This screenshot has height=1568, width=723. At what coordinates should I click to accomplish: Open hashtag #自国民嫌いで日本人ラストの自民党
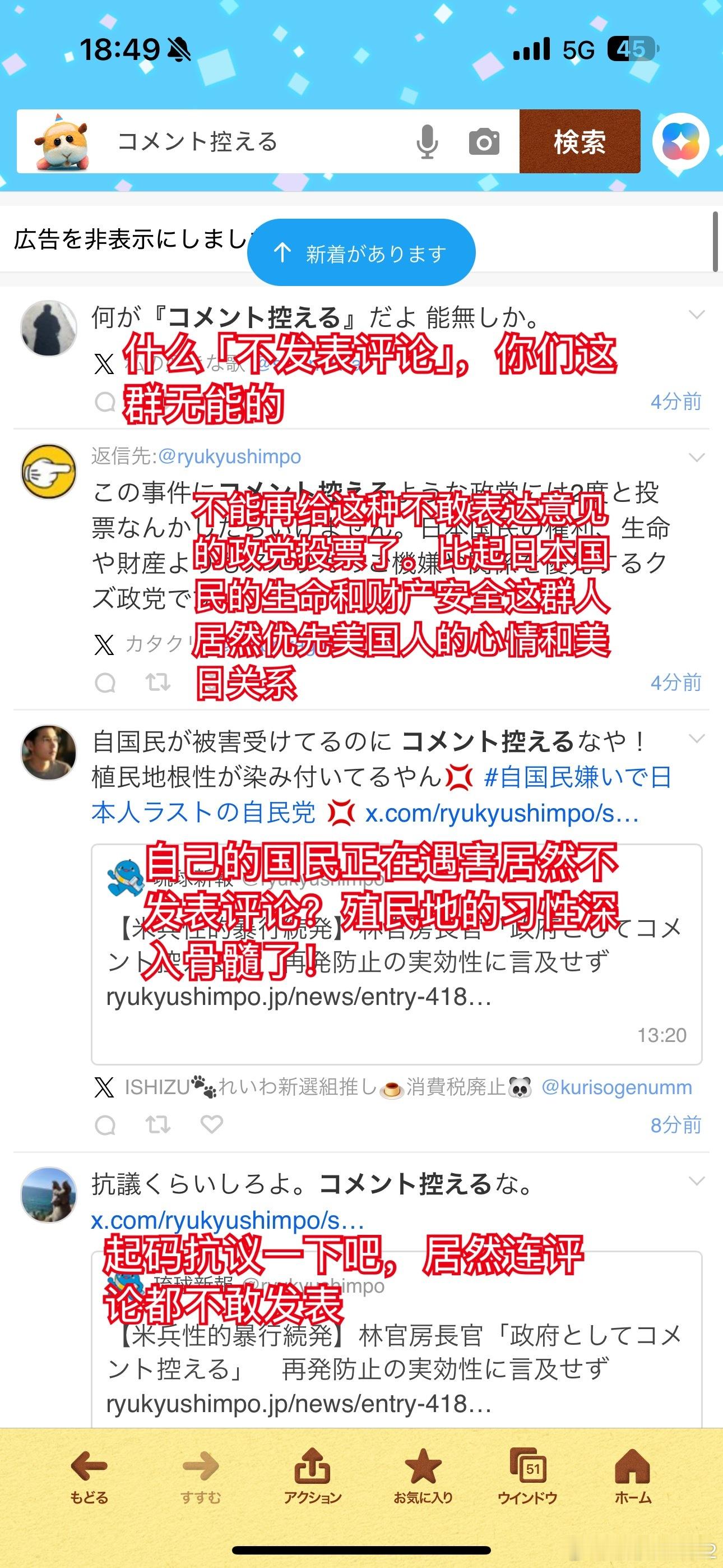click(x=382, y=795)
